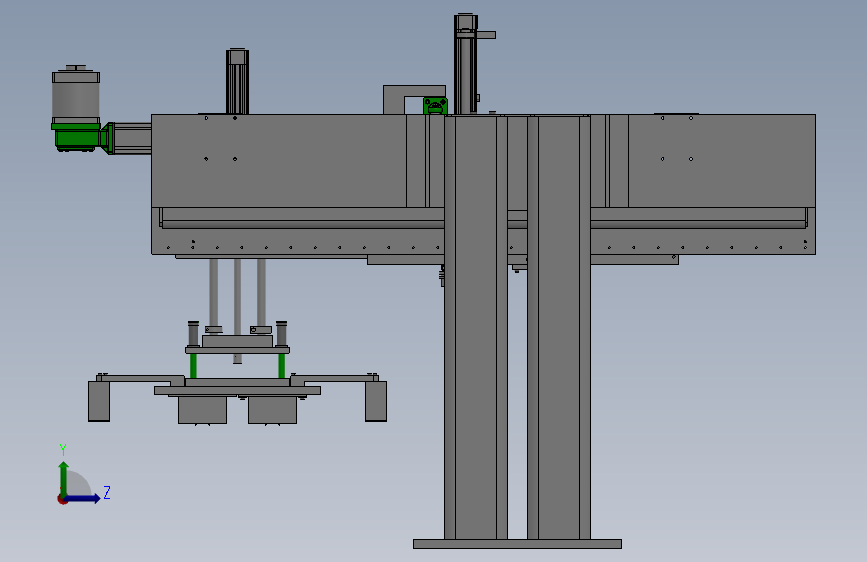867x562 pixels.
Task: Select the large horizontal beam left panel
Action: (279, 161)
